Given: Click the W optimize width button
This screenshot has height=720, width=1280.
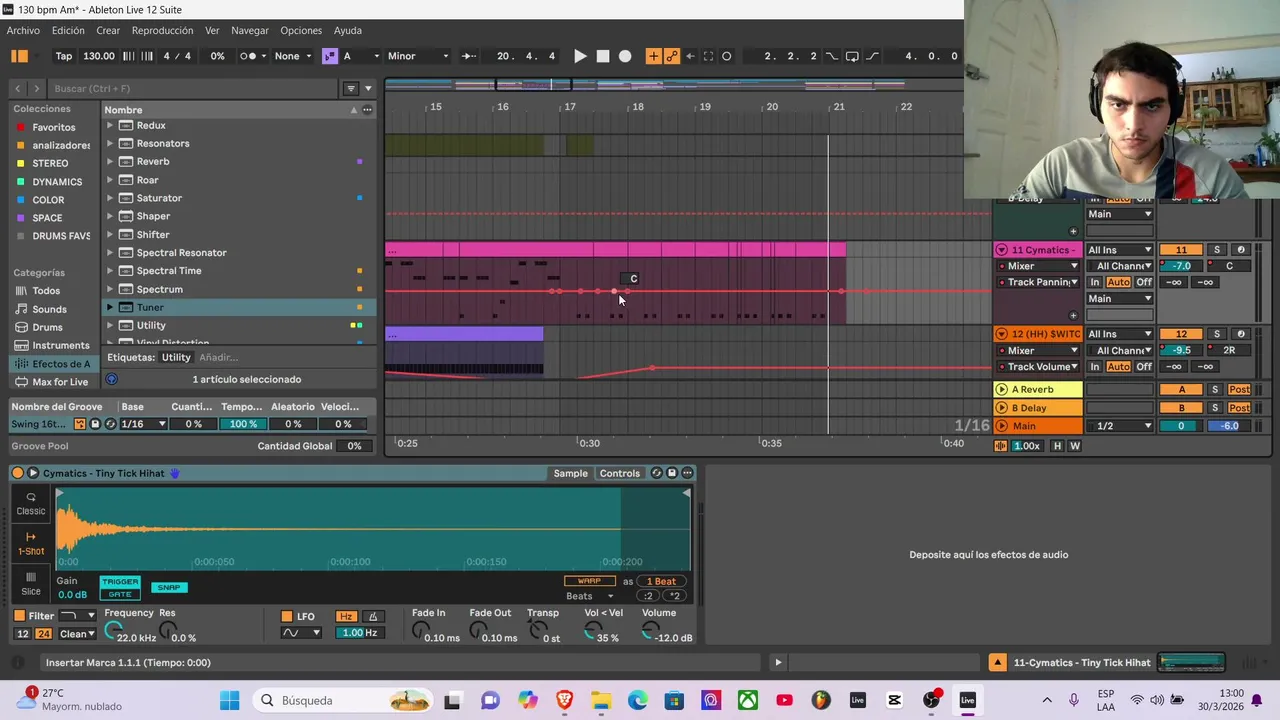Looking at the screenshot, I should pyautogui.click(x=1075, y=446).
